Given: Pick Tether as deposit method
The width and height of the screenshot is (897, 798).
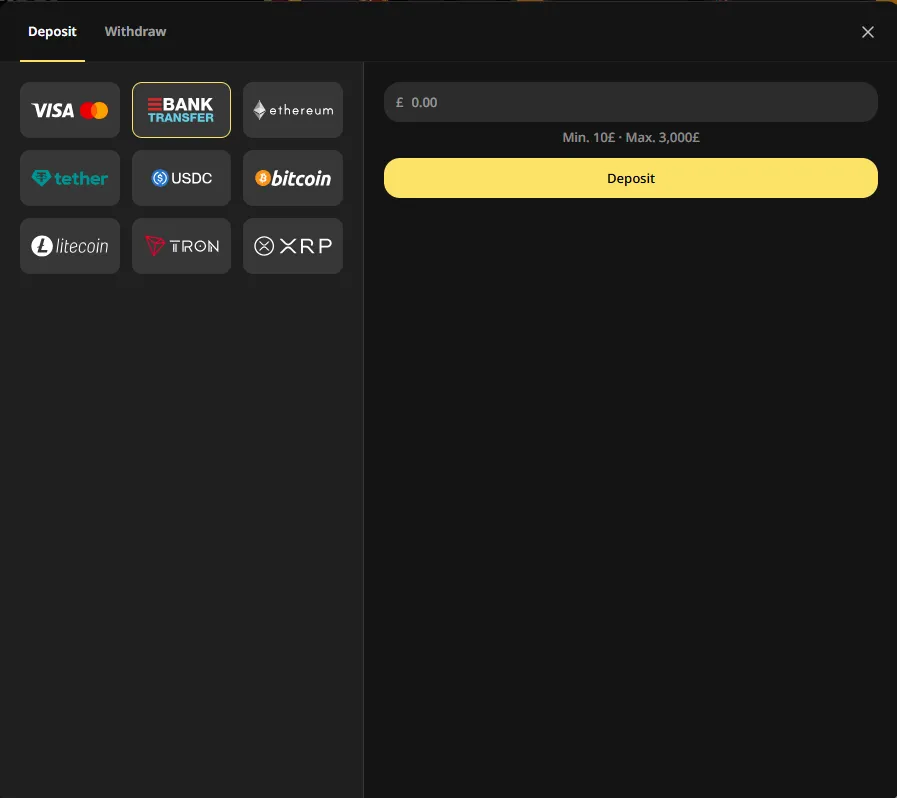Looking at the screenshot, I should (70, 178).
